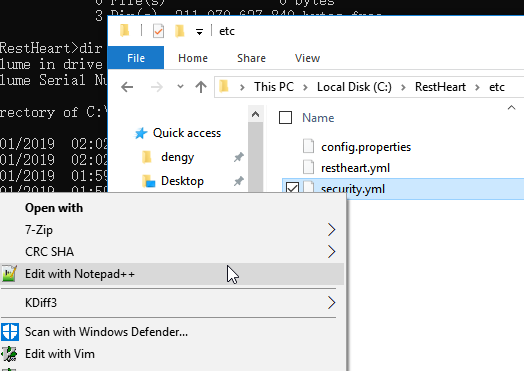The height and width of the screenshot is (371, 524).
Task: Go back with the Back arrow
Action: tap(127, 87)
